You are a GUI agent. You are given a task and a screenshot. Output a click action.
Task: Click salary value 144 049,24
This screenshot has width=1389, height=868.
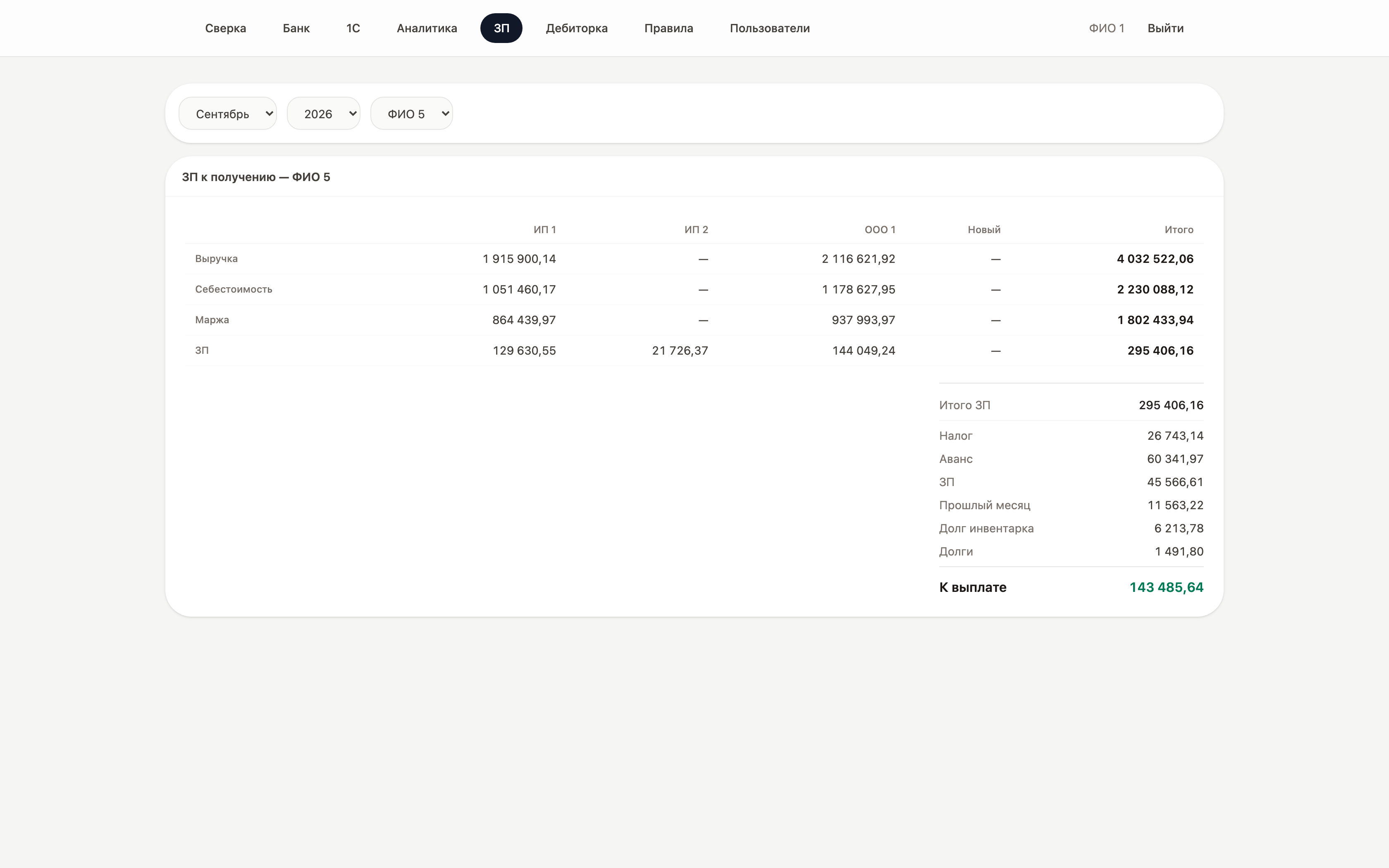[x=864, y=350]
